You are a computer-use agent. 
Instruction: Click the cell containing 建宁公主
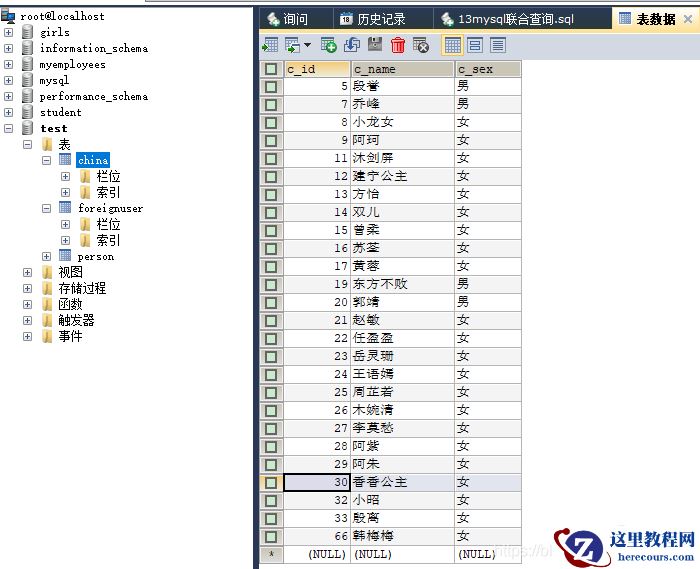[x=403, y=176]
